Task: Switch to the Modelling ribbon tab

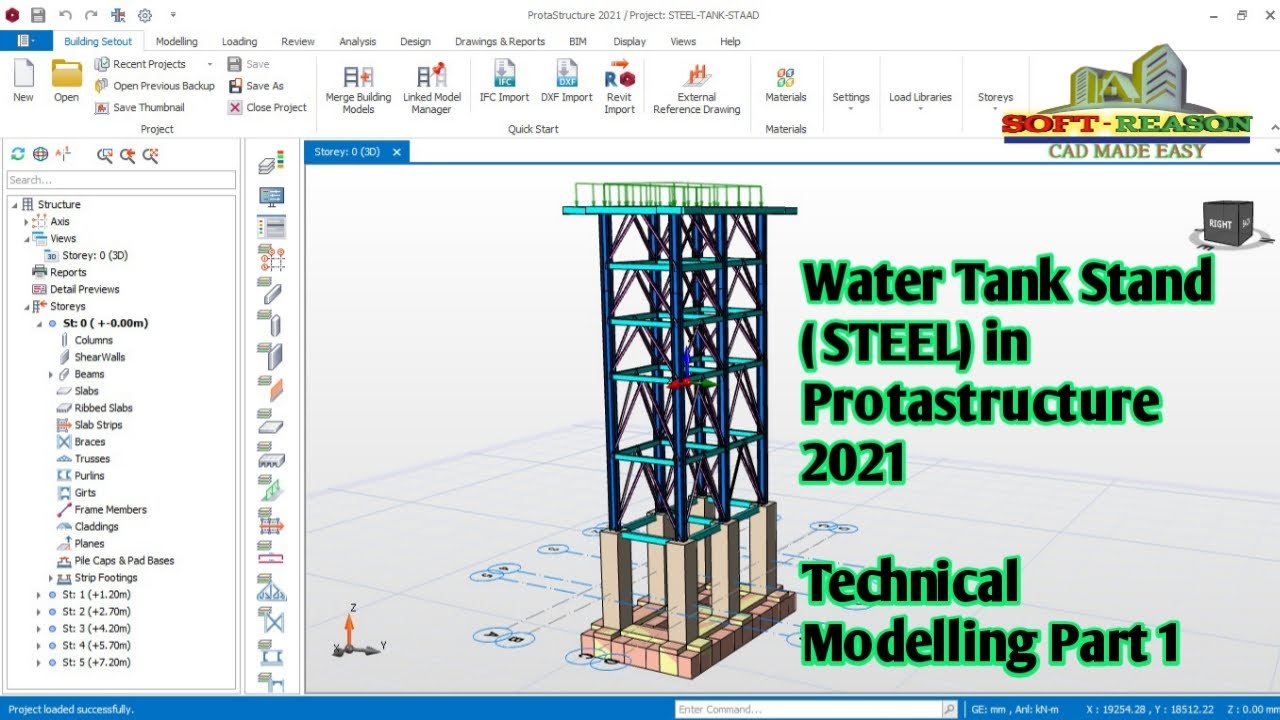Action: tap(177, 42)
